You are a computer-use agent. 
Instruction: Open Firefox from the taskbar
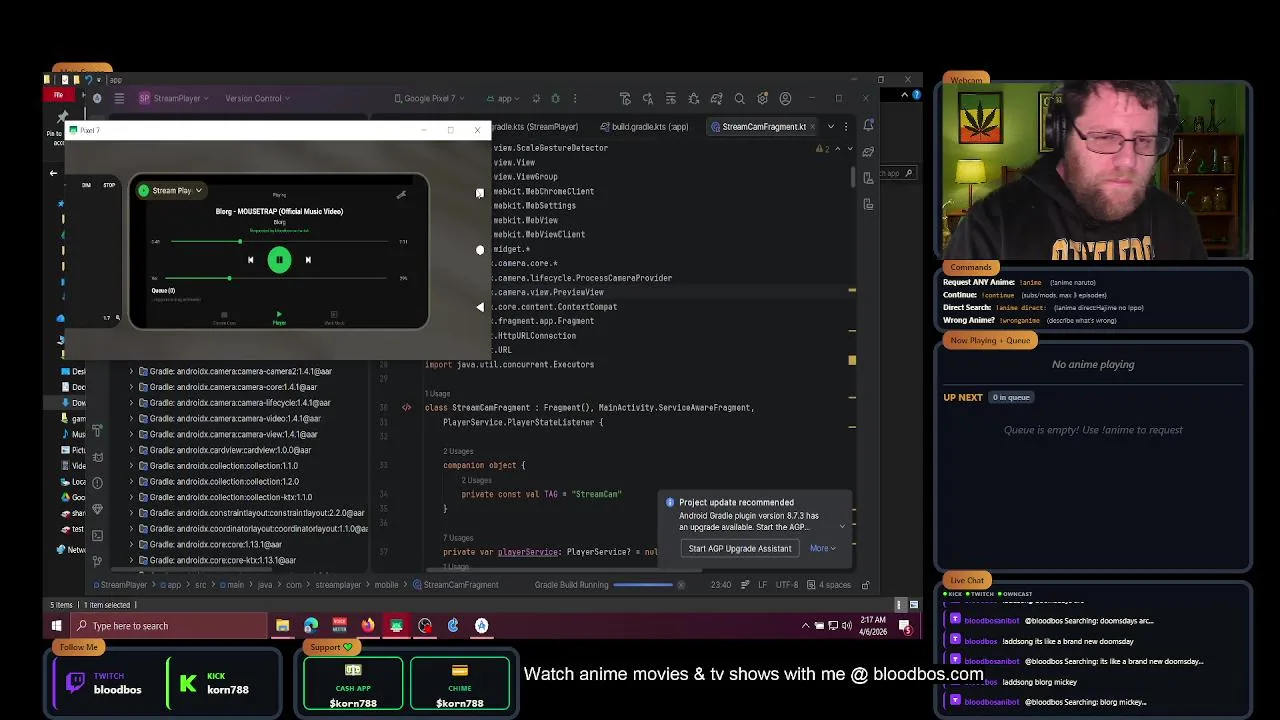pos(368,626)
